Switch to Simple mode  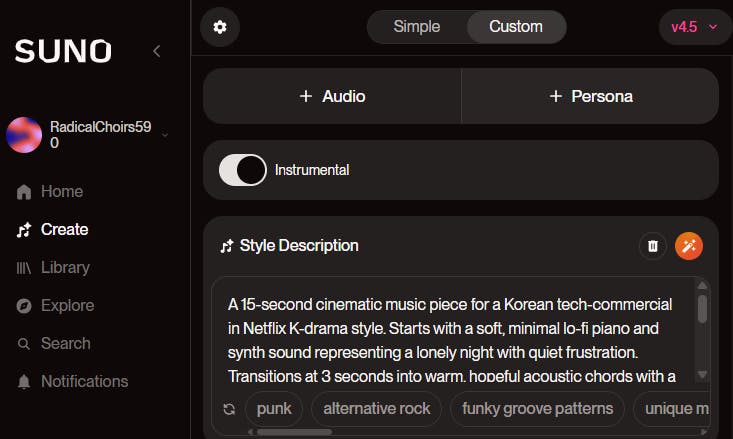pyautogui.click(x=417, y=27)
